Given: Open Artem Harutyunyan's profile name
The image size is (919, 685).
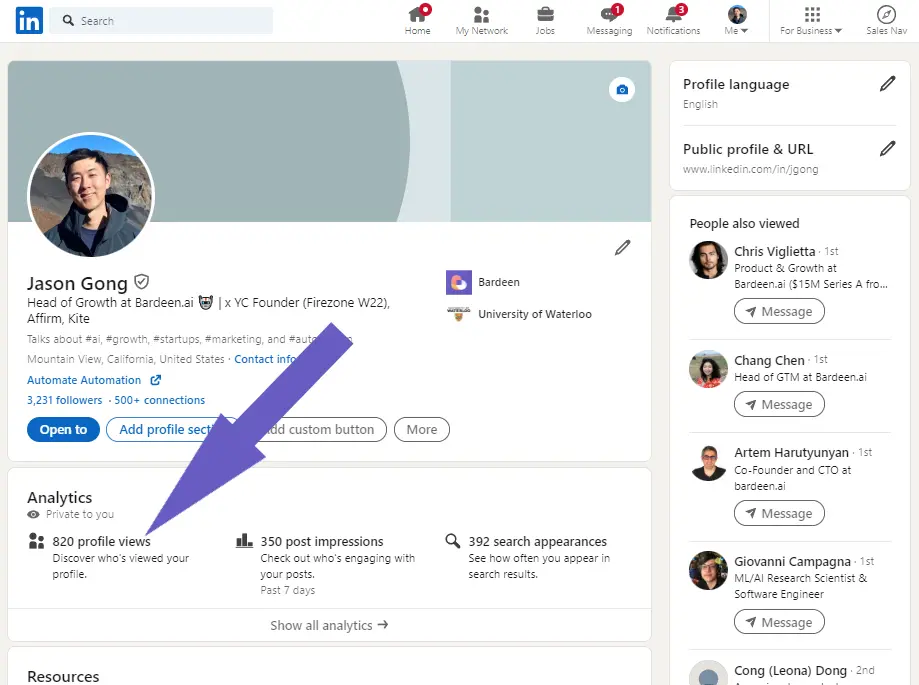Looking at the screenshot, I should (x=791, y=453).
